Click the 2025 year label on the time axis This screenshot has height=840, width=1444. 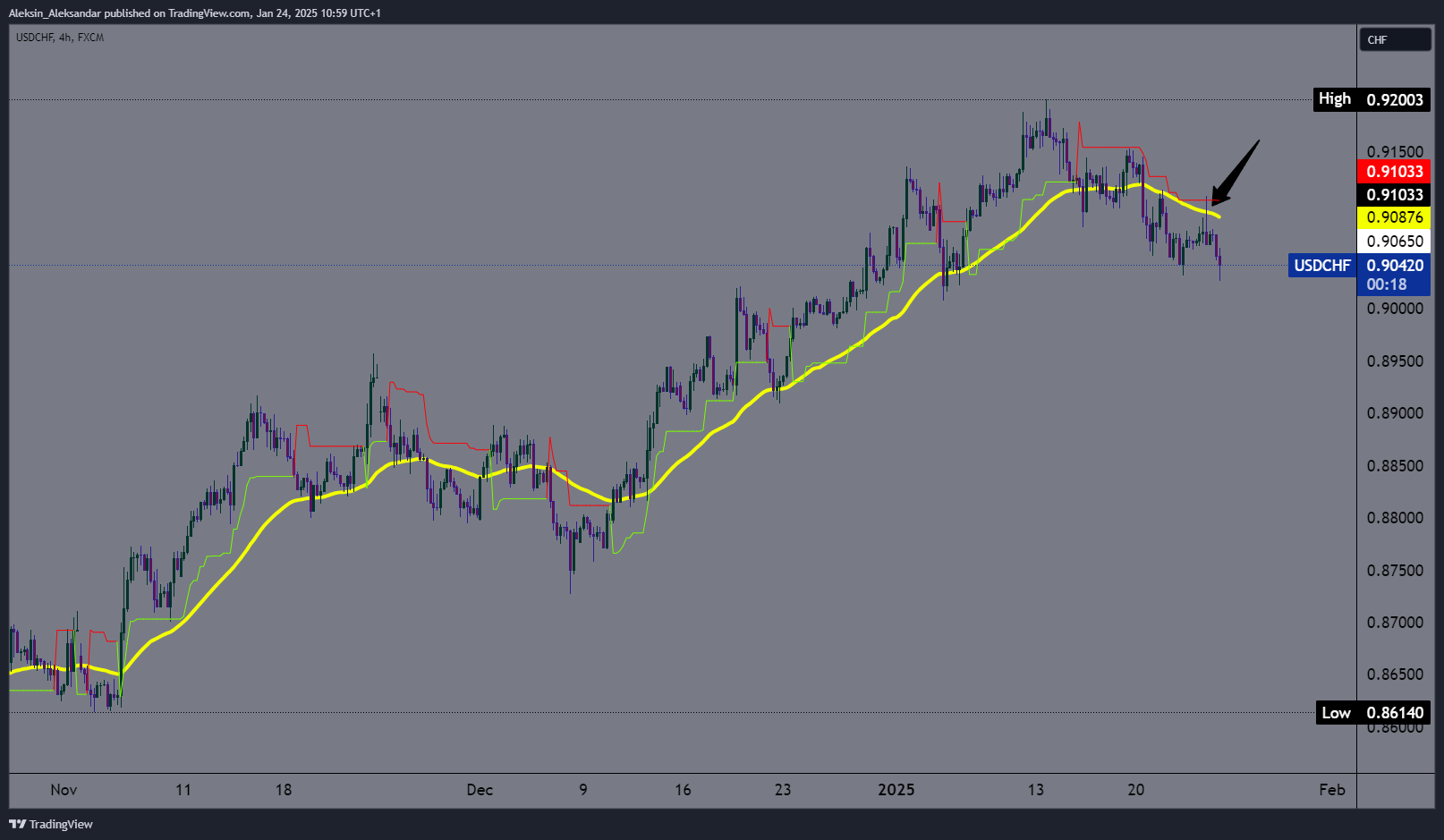[896, 790]
